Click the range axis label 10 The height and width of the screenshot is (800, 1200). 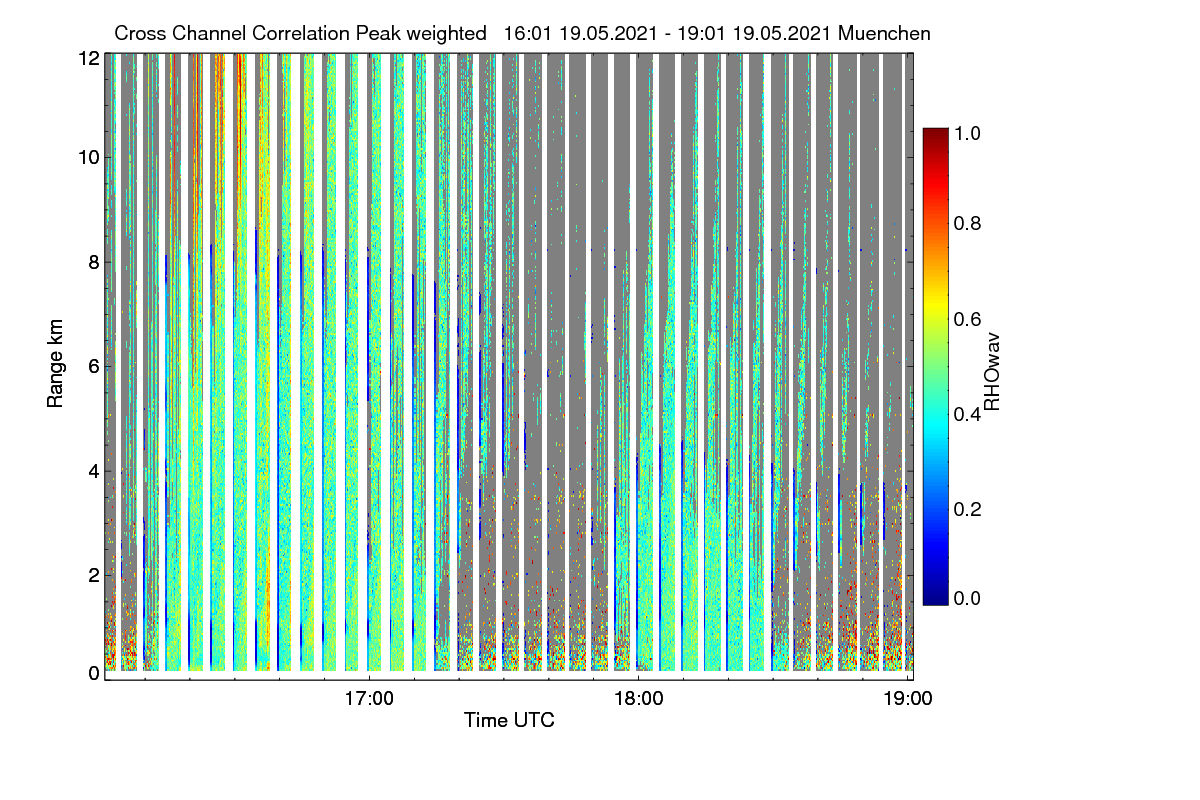88,157
